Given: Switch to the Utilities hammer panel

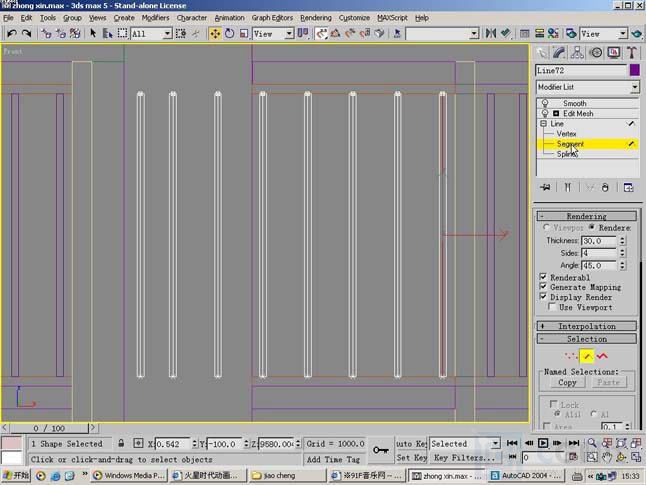Looking at the screenshot, I should pyautogui.click(x=632, y=53).
